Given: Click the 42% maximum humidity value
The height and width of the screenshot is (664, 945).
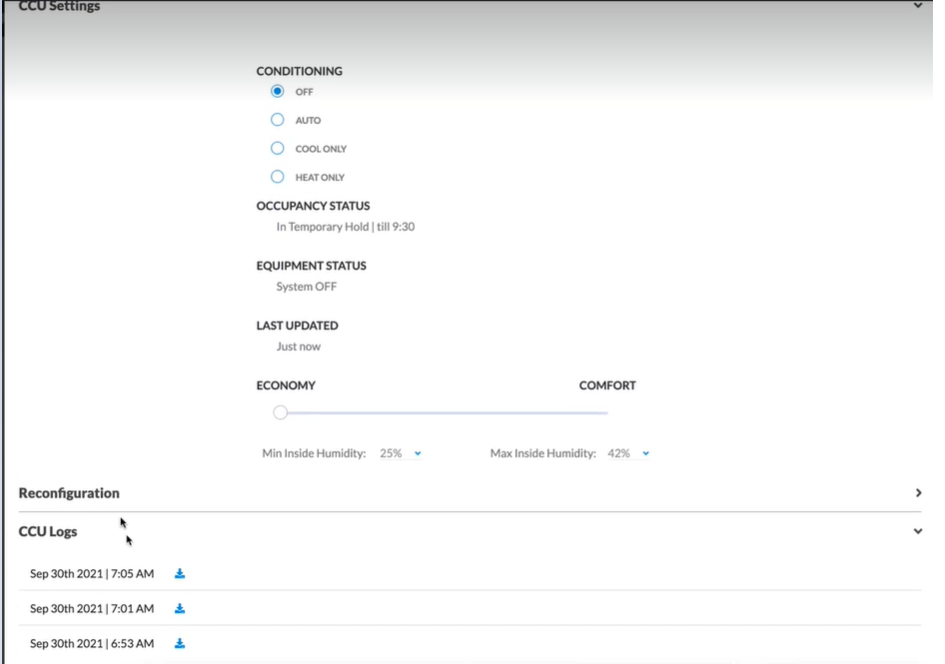Looking at the screenshot, I should [x=618, y=453].
